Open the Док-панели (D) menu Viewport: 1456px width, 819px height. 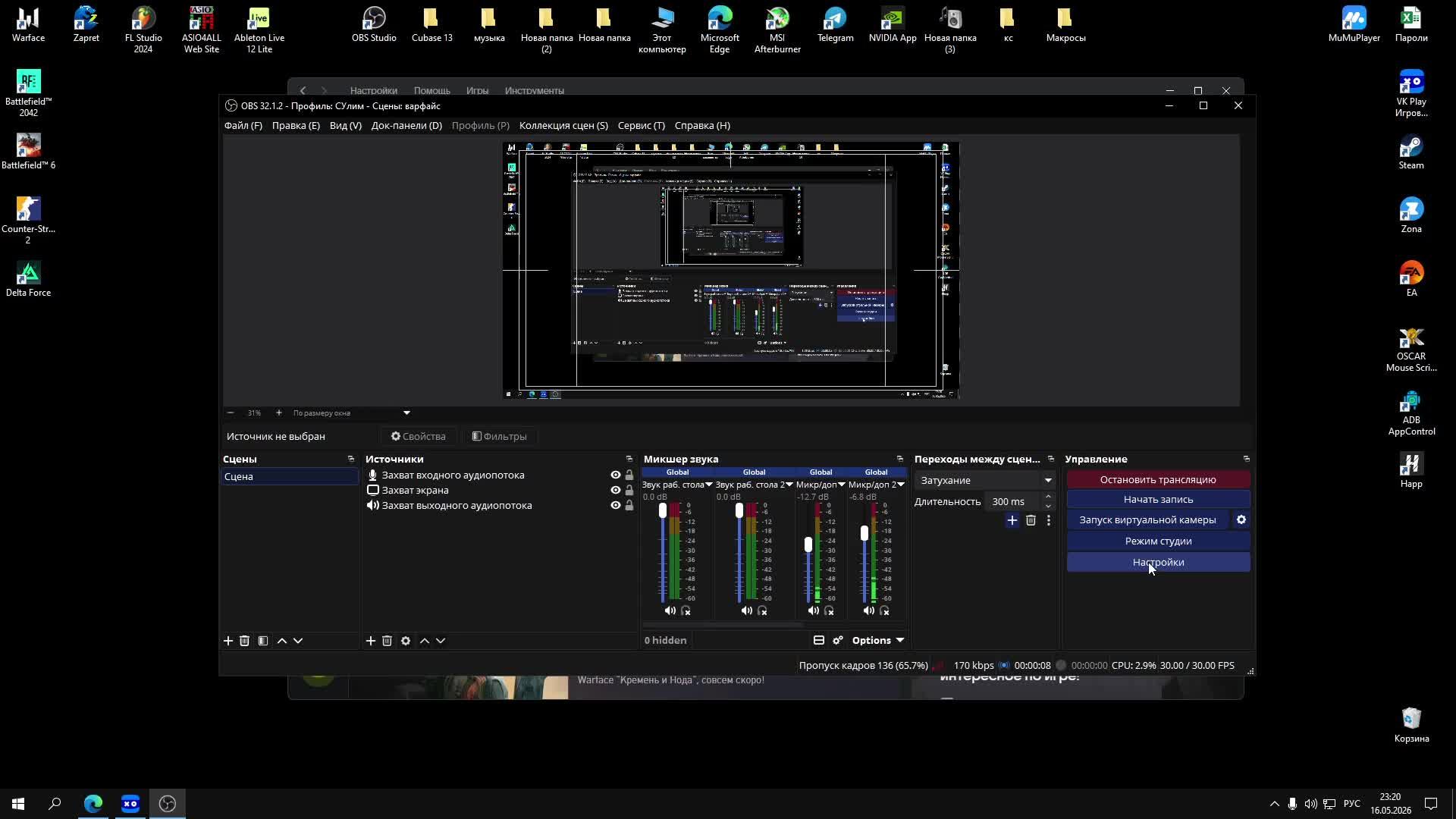[406, 125]
